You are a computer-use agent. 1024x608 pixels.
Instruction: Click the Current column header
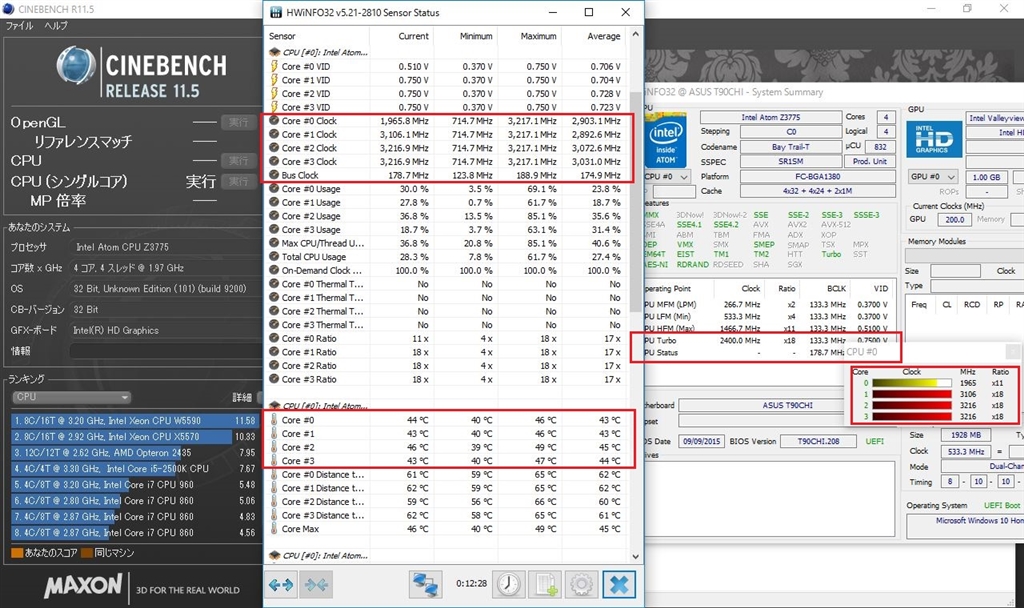point(413,37)
